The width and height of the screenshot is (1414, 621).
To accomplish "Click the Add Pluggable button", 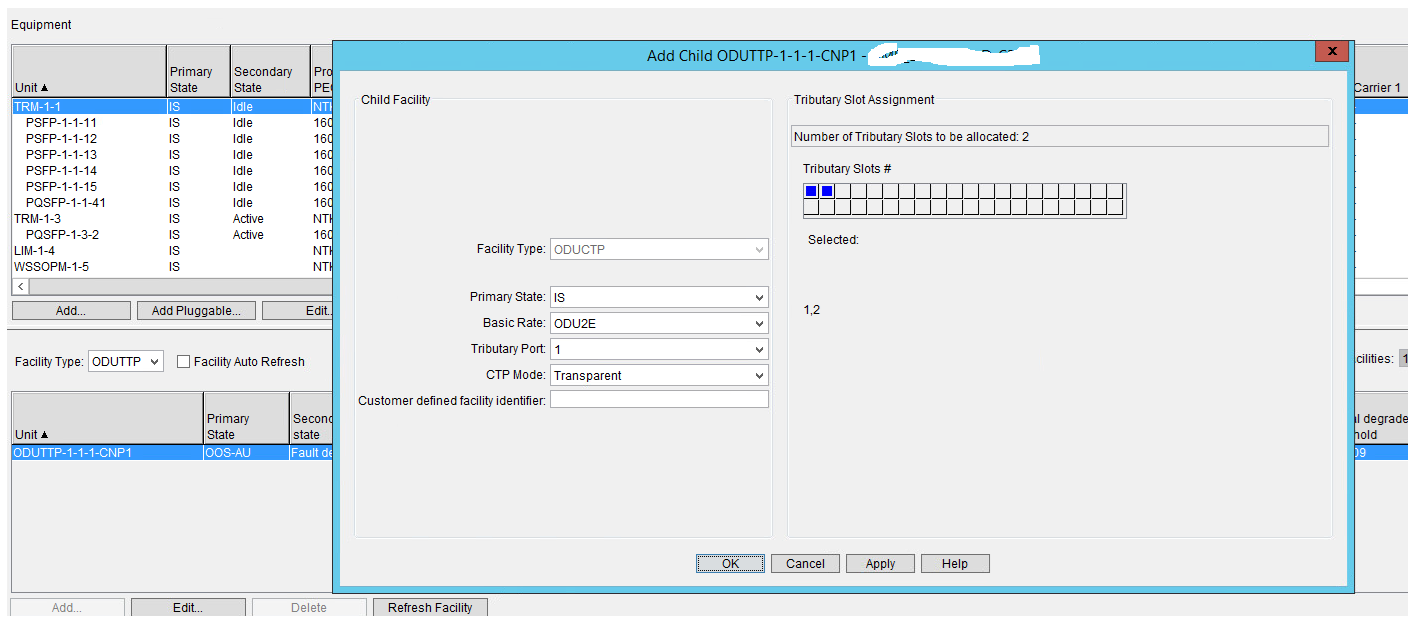I will pos(196,310).
